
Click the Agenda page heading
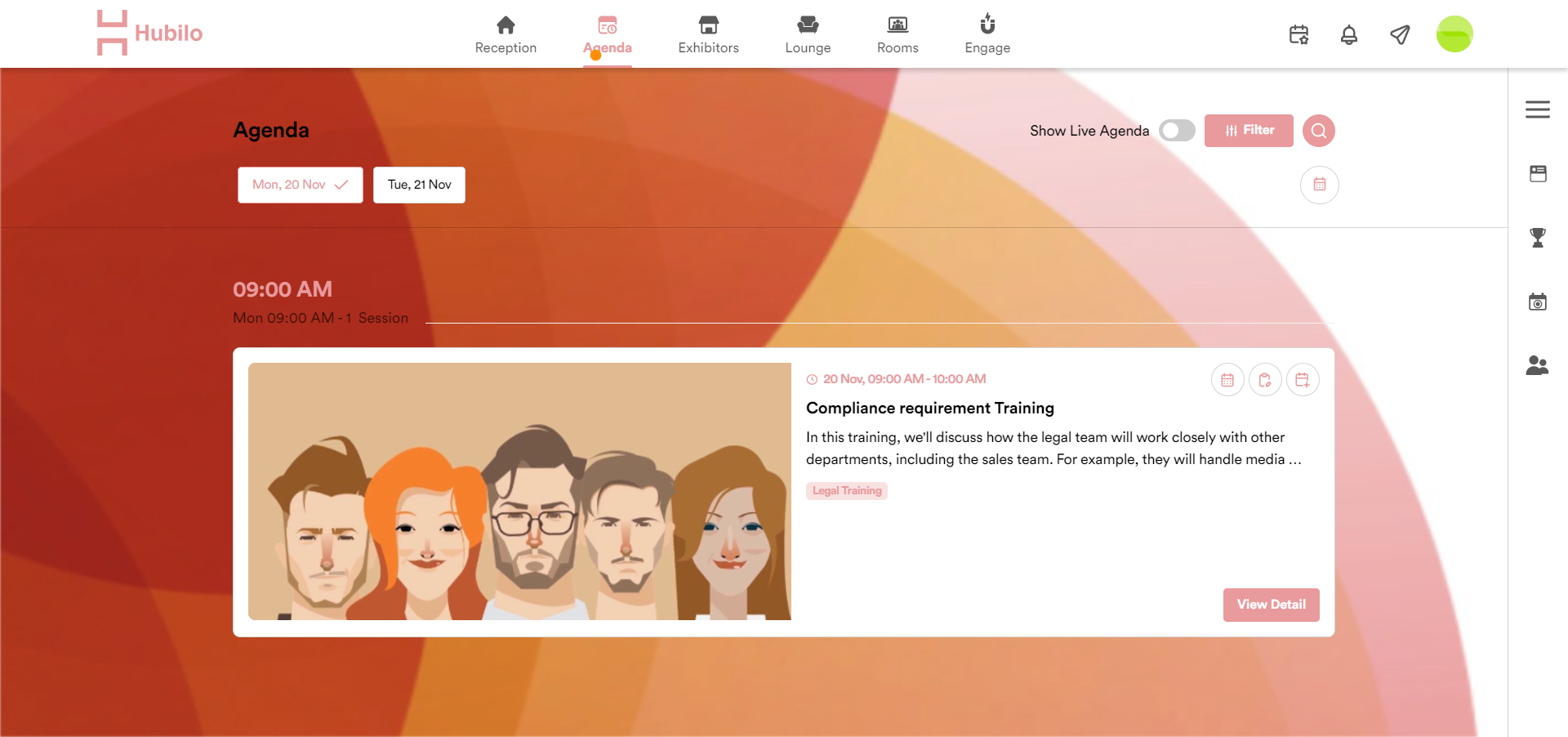point(271,130)
